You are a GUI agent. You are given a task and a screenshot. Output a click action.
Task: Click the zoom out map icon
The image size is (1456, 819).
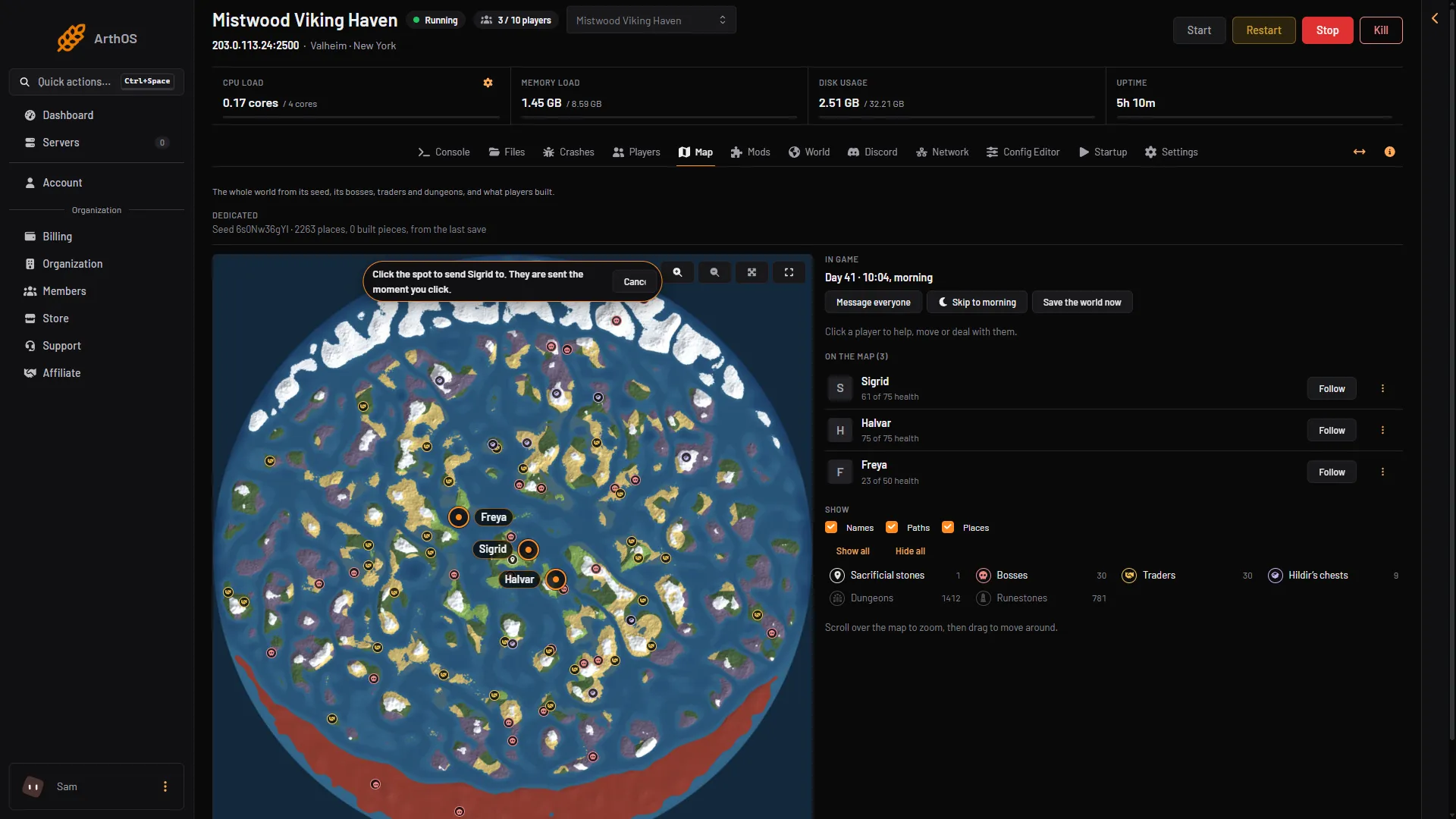pyautogui.click(x=714, y=272)
